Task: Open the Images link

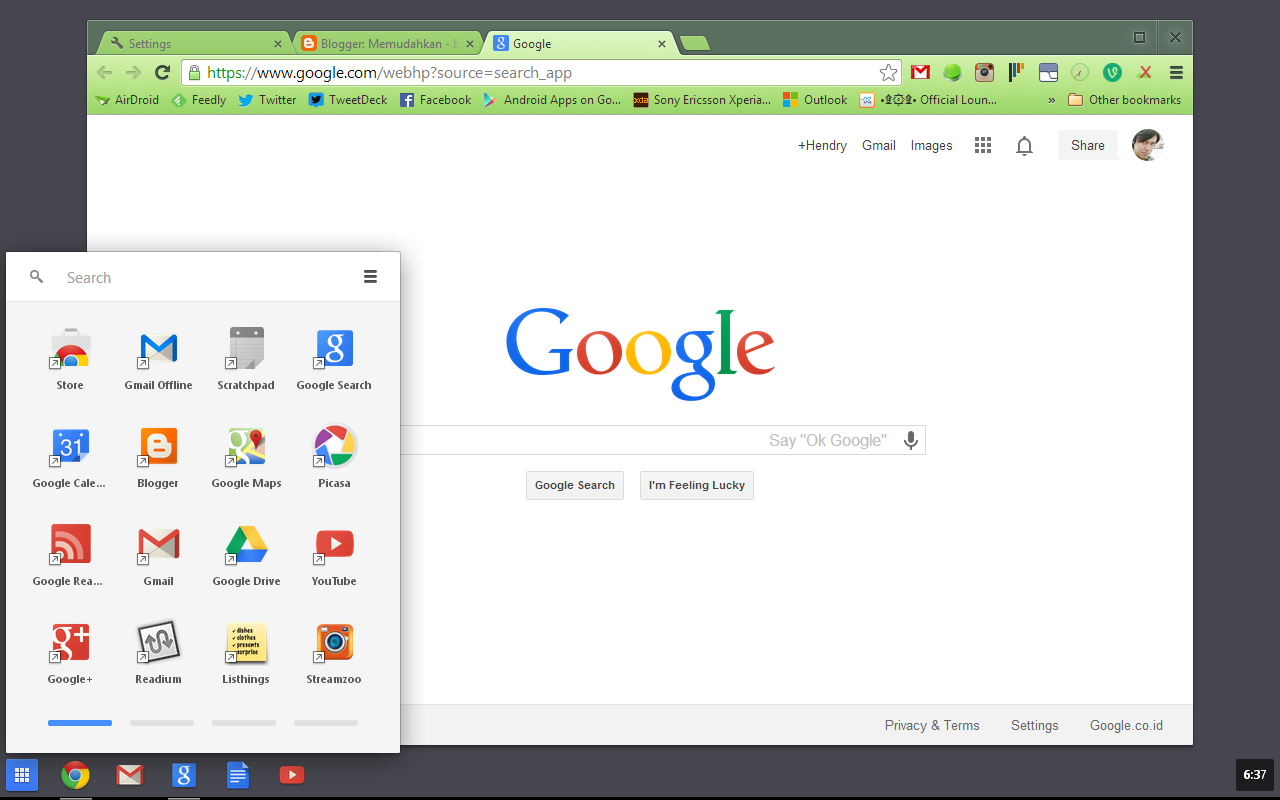Action: (931, 145)
